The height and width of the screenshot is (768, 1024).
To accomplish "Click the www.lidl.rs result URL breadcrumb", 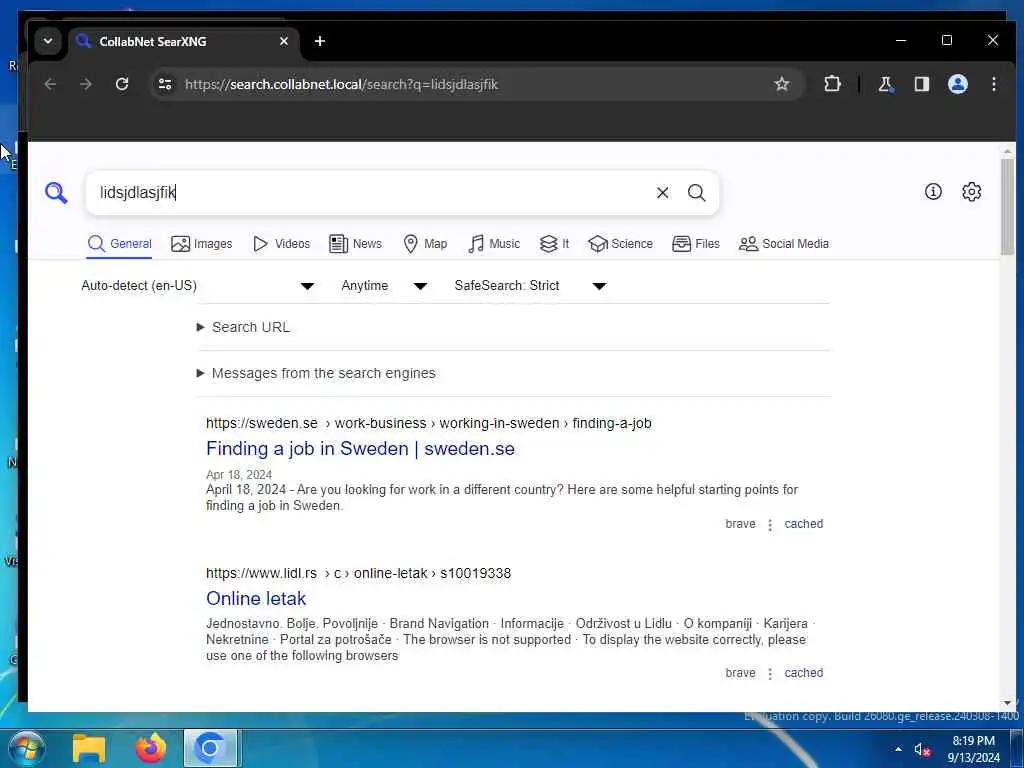I will tap(359, 573).
